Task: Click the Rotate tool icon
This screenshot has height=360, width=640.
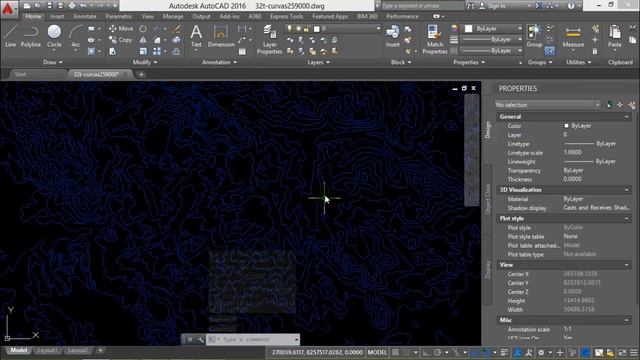Action: click(x=143, y=29)
